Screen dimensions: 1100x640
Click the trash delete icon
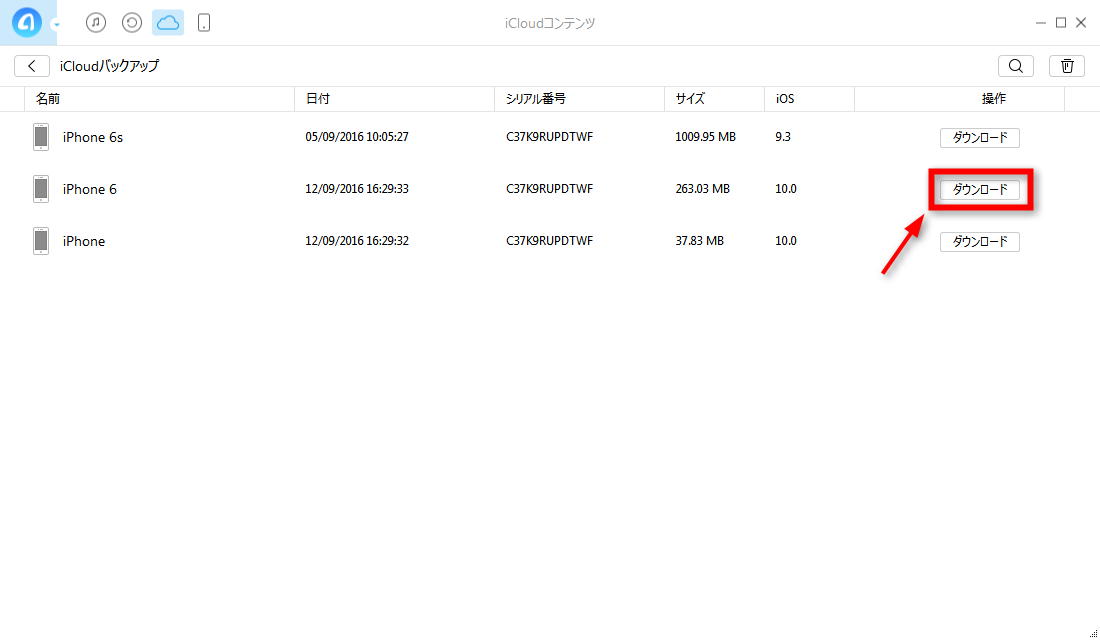pyautogui.click(x=1067, y=66)
